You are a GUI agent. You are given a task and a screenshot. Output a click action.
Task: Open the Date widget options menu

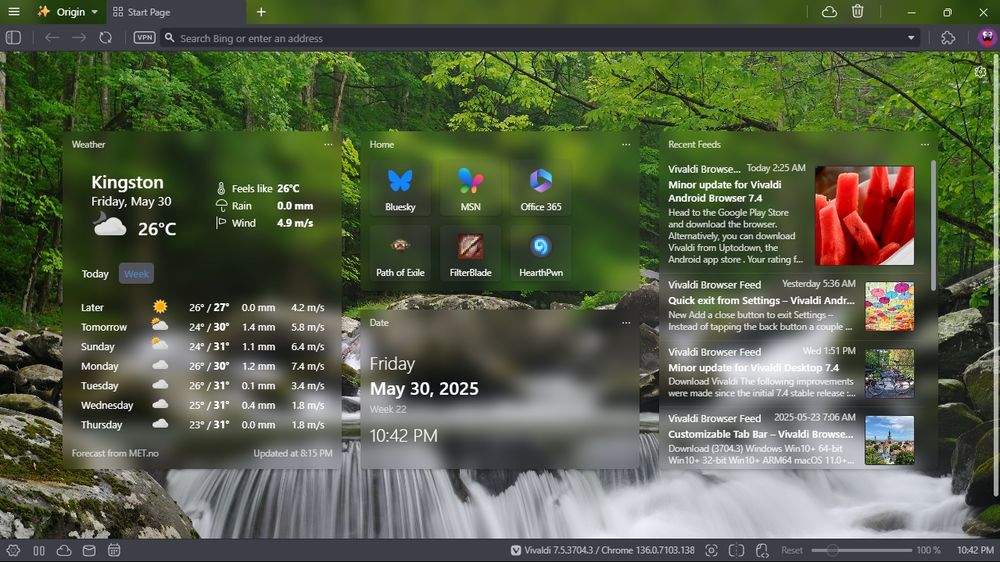(x=626, y=323)
